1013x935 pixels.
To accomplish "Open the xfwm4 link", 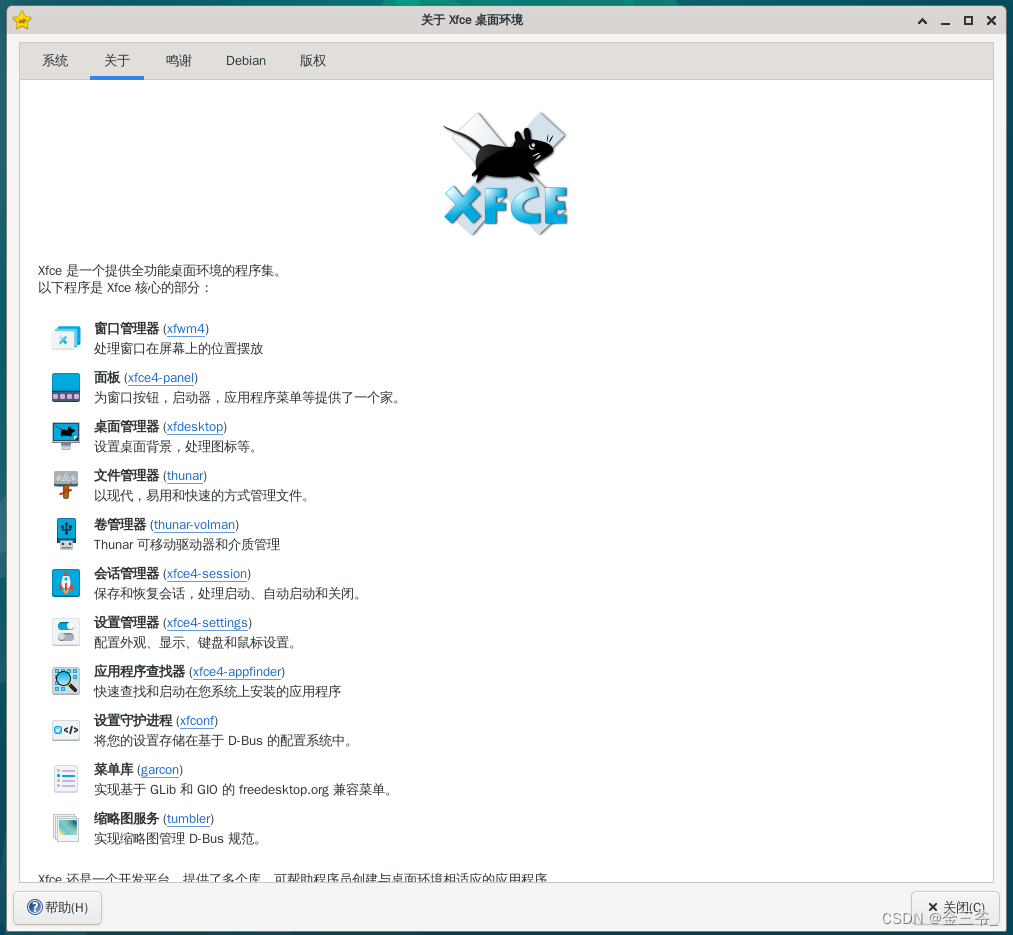I will pos(185,329).
